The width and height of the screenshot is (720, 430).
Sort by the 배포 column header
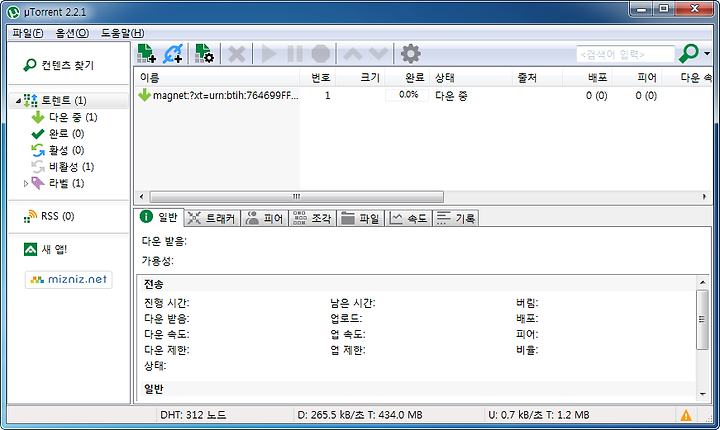[588, 78]
